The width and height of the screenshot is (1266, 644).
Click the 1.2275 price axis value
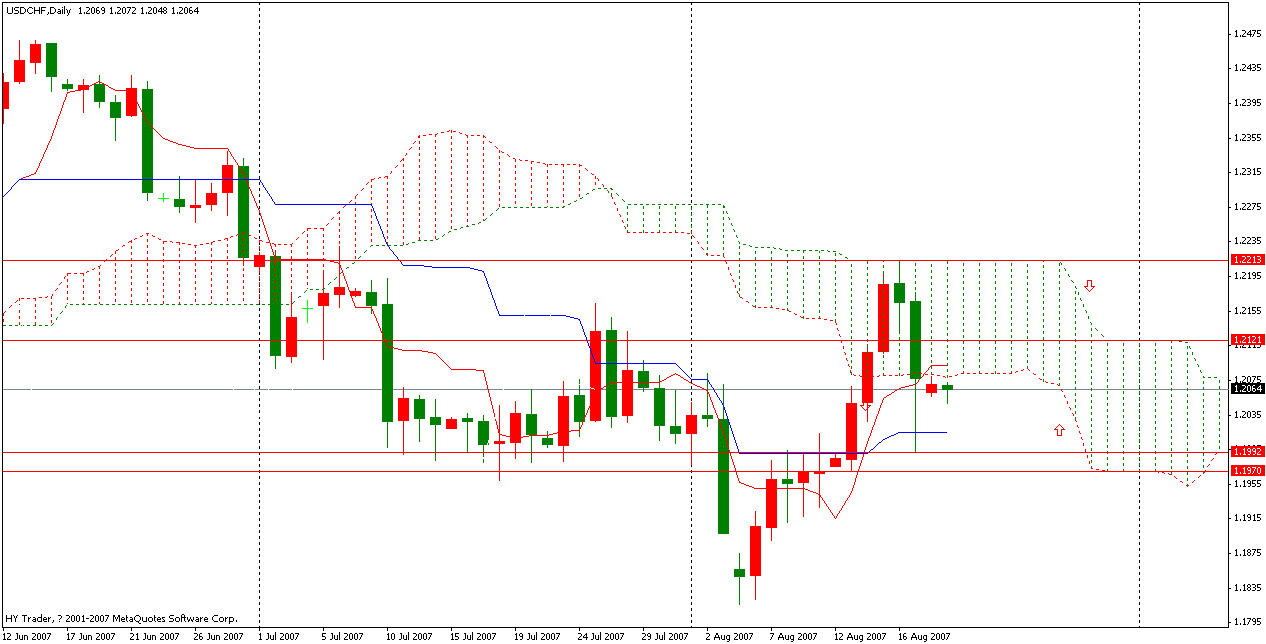pos(1248,207)
